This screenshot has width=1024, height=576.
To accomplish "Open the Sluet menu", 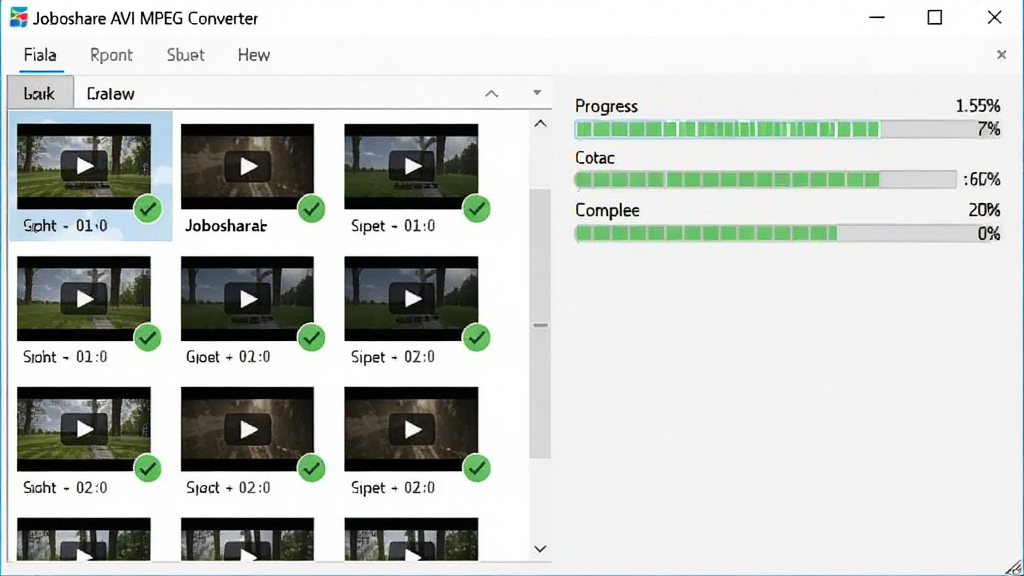I will [x=185, y=55].
